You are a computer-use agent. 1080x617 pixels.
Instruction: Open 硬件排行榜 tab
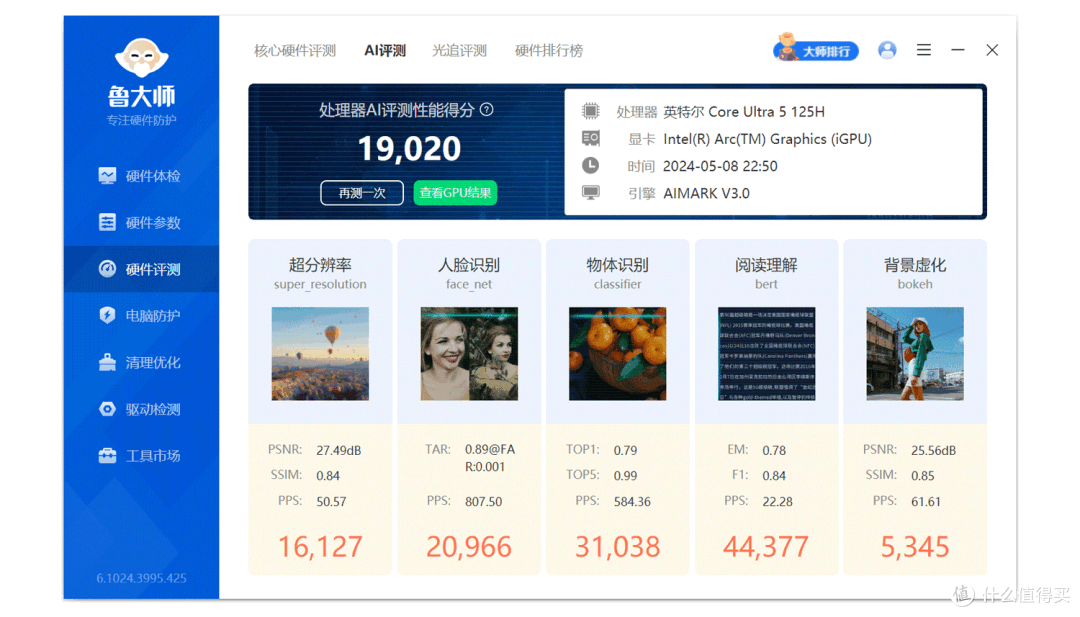click(x=549, y=51)
